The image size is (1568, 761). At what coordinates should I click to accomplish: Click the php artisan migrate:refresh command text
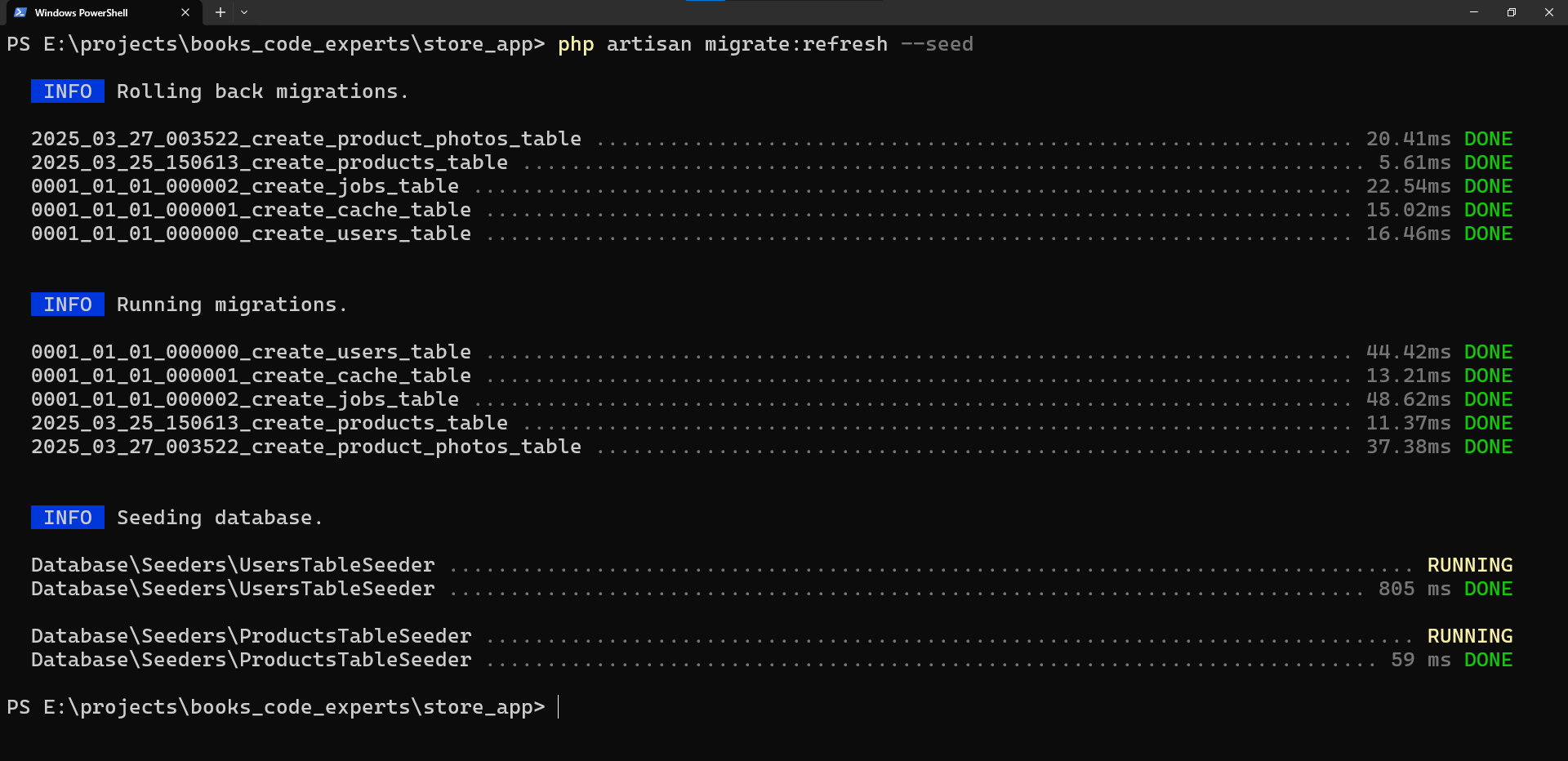click(x=722, y=44)
